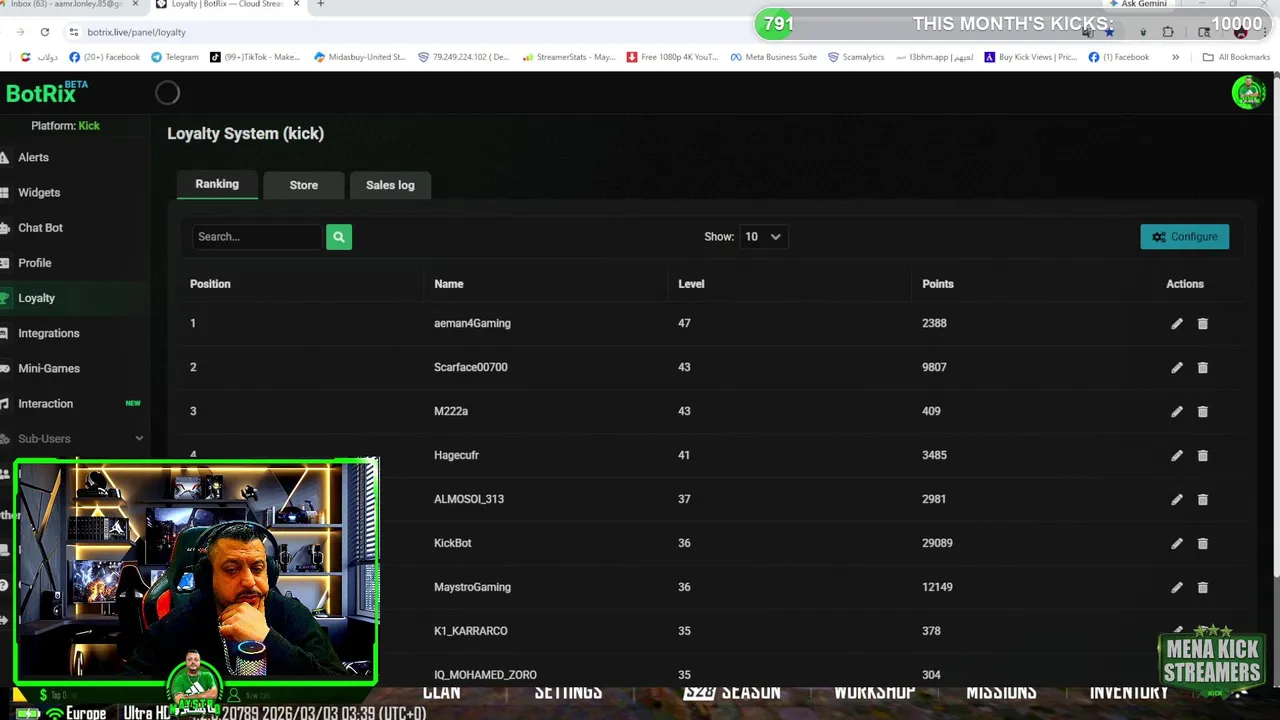Open Widgets in the sidebar
This screenshot has height=720, width=1280.
click(x=75, y=192)
